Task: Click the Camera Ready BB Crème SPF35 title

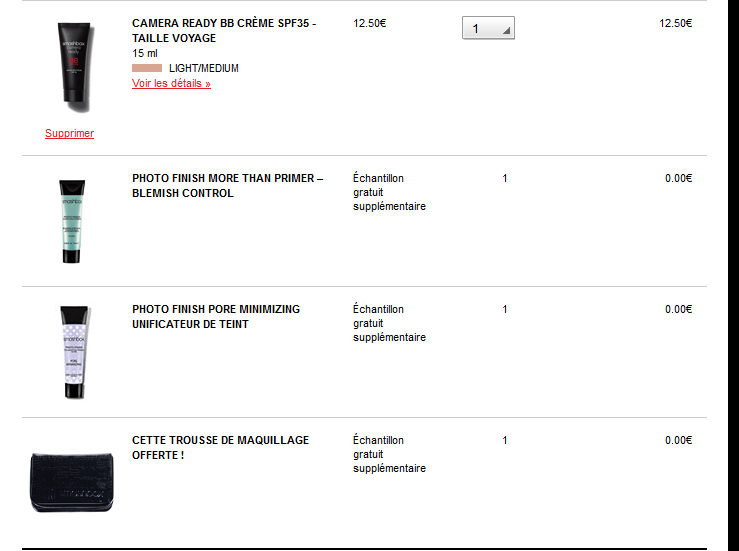Action: (x=224, y=30)
